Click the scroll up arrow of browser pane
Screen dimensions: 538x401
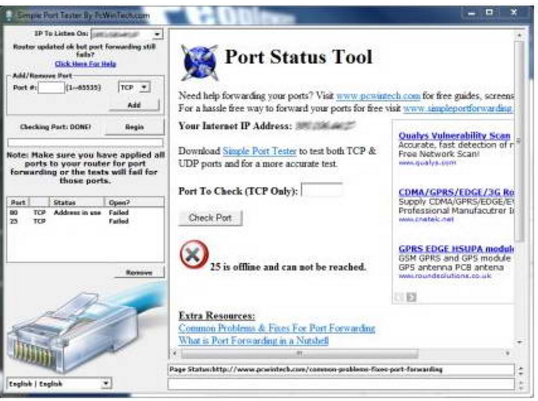519,35
